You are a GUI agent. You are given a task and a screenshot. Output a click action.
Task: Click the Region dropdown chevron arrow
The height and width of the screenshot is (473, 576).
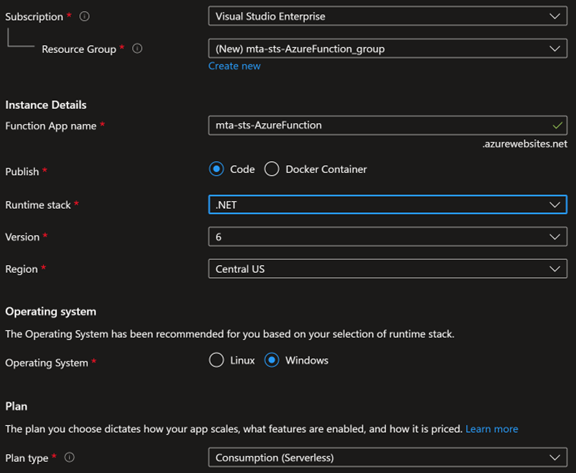(x=555, y=269)
